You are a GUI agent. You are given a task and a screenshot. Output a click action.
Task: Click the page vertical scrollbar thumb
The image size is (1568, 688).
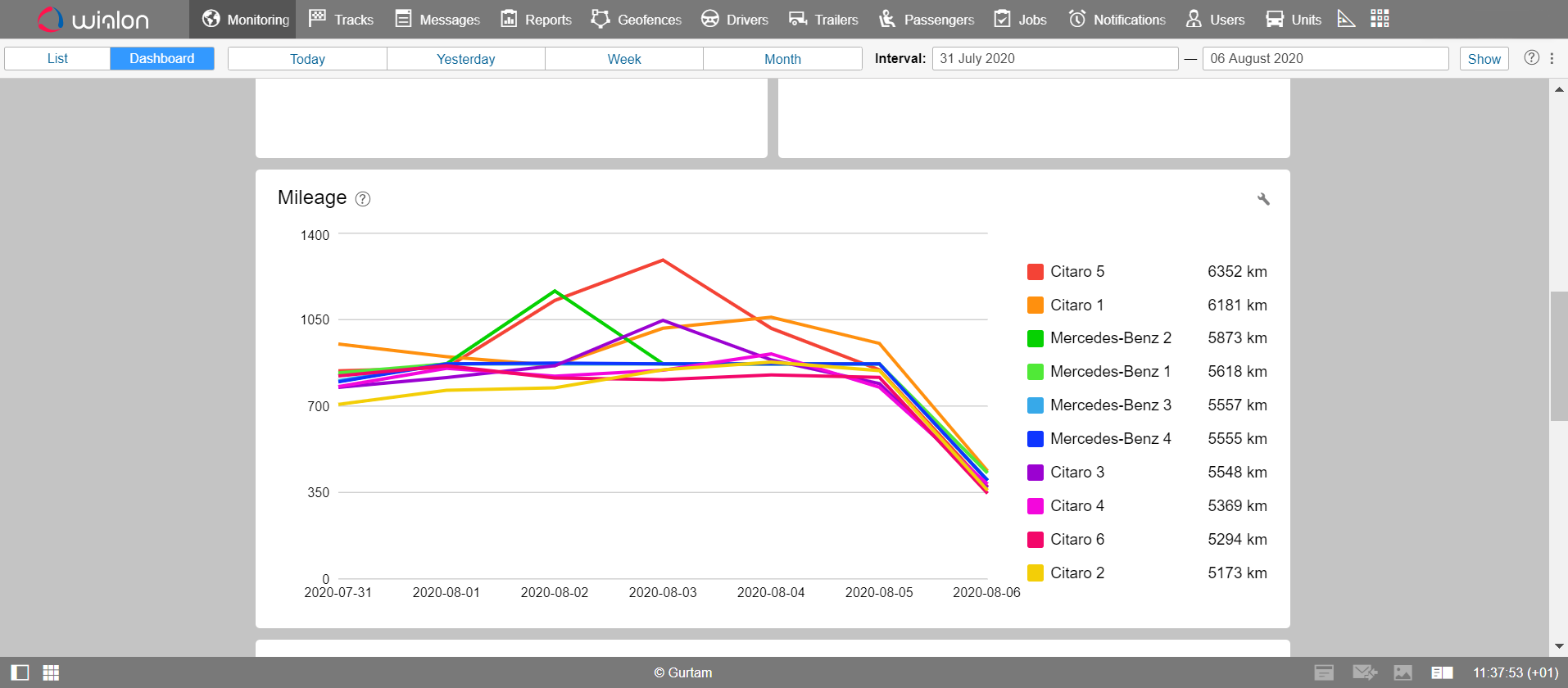point(1558,356)
